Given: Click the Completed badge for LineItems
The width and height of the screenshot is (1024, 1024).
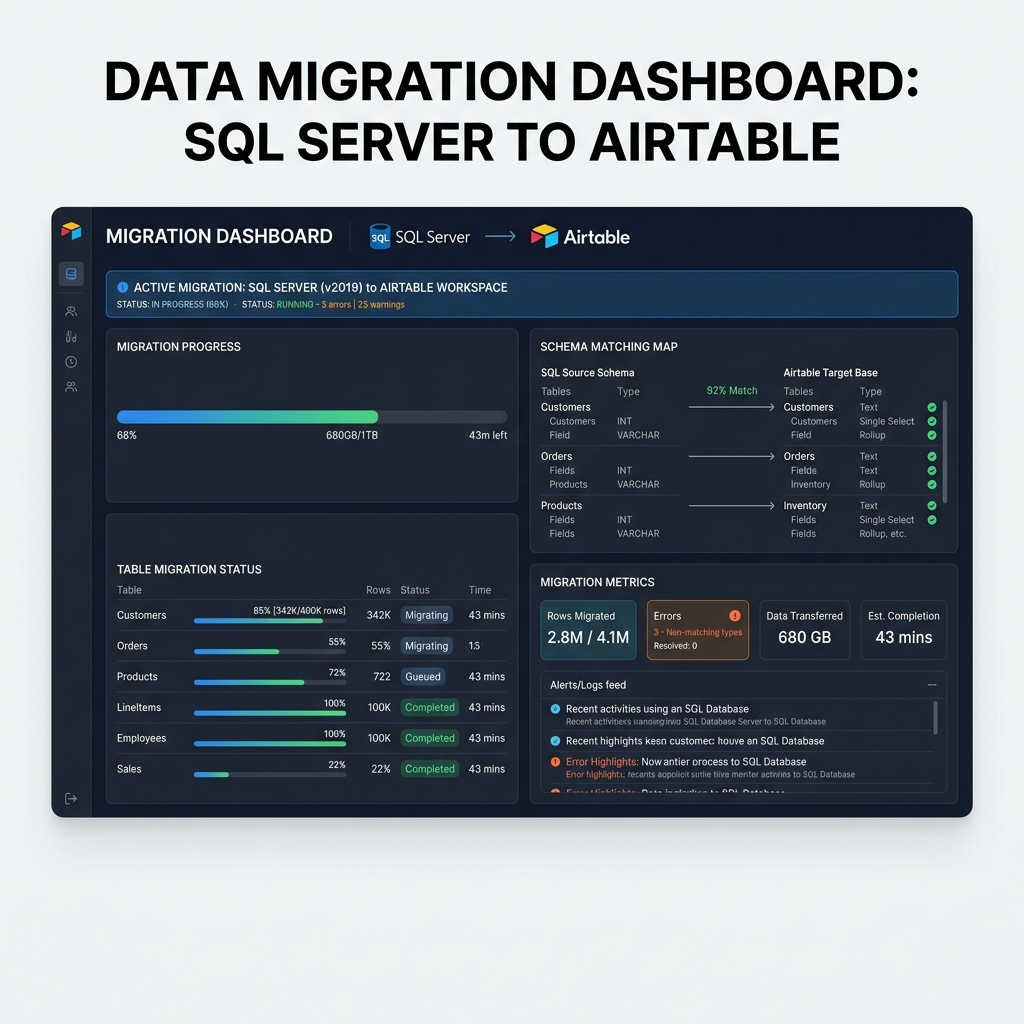Looking at the screenshot, I should coord(430,707).
